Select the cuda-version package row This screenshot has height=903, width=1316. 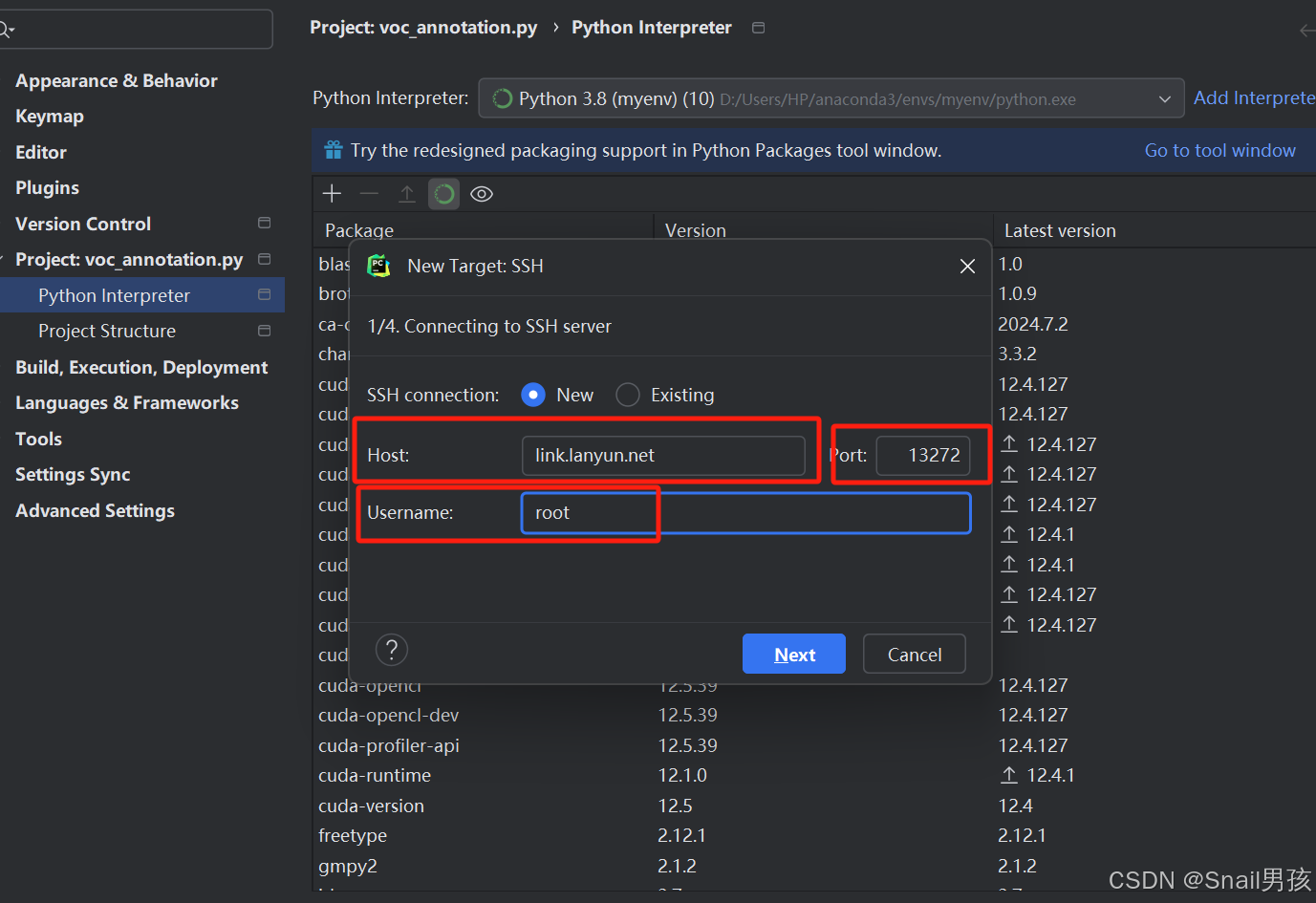click(813, 806)
